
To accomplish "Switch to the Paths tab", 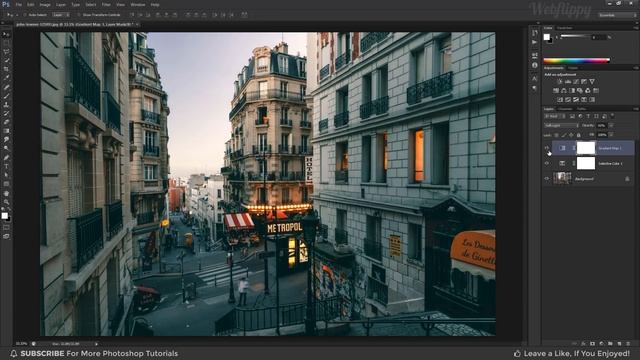I will [581, 109].
